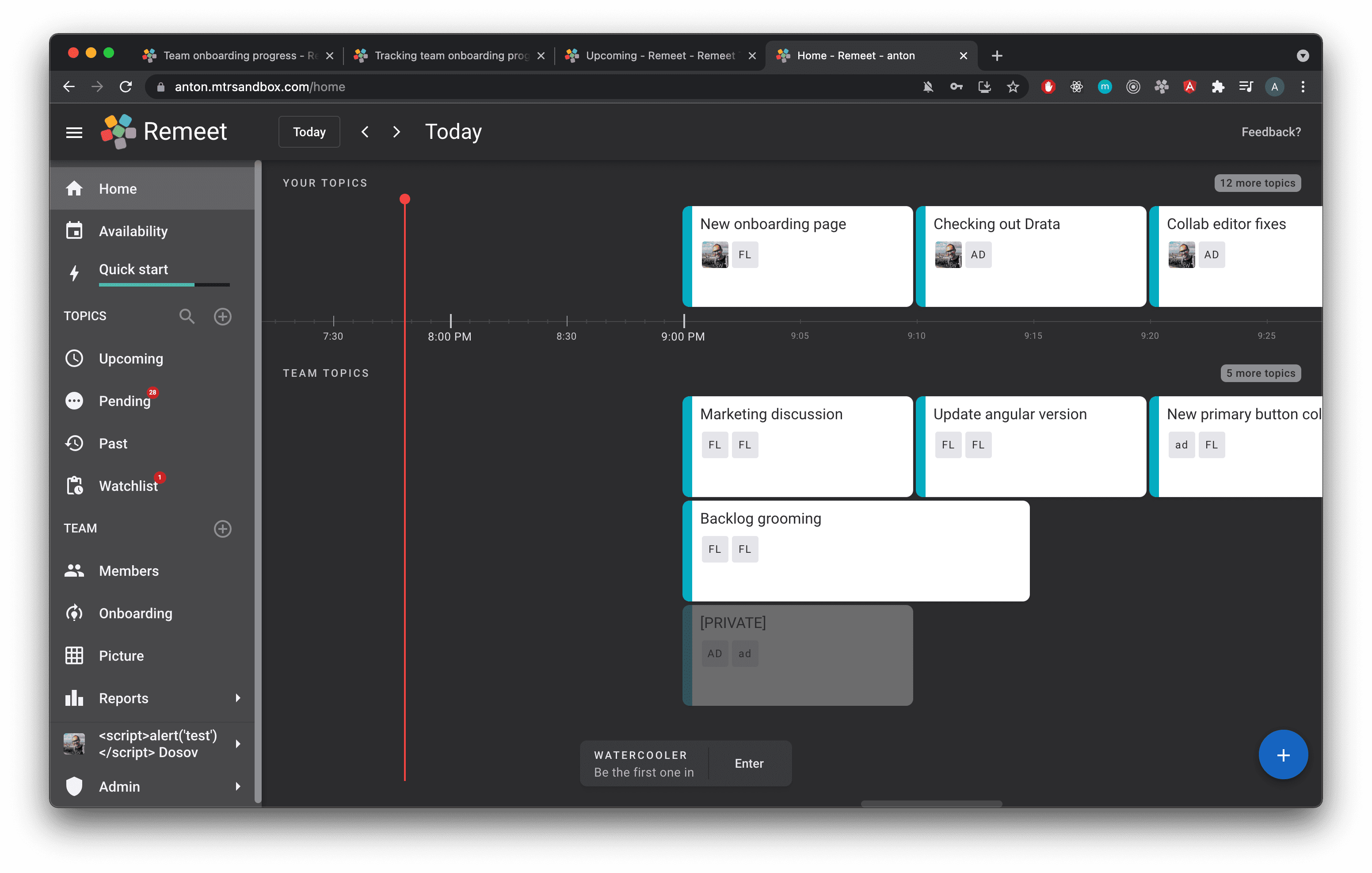Bookmark this page with the star
This screenshot has width=1372, height=873.
tap(1013, 87)
